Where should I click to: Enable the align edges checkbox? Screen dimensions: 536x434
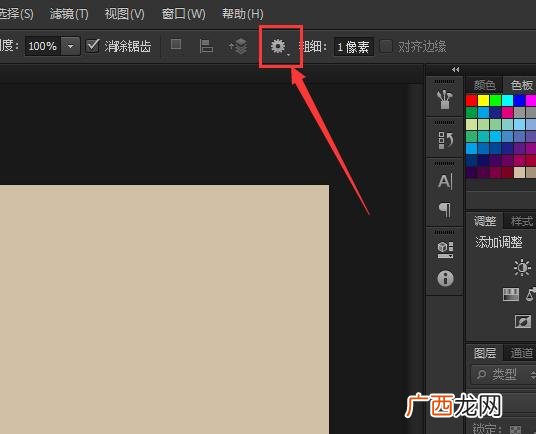[x=386, y=46]
